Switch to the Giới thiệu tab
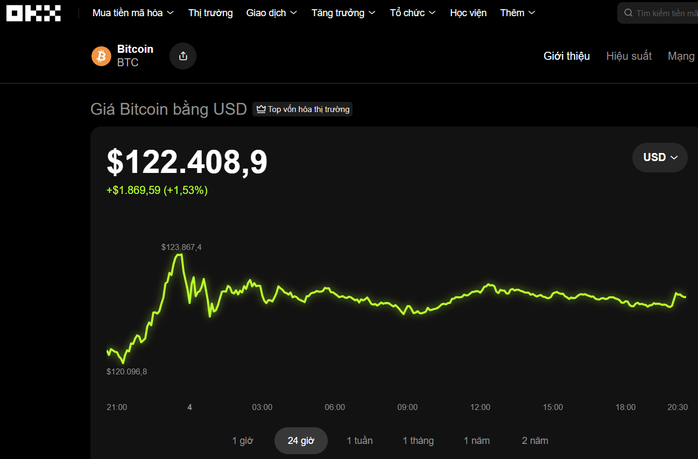 pos(566,56)
